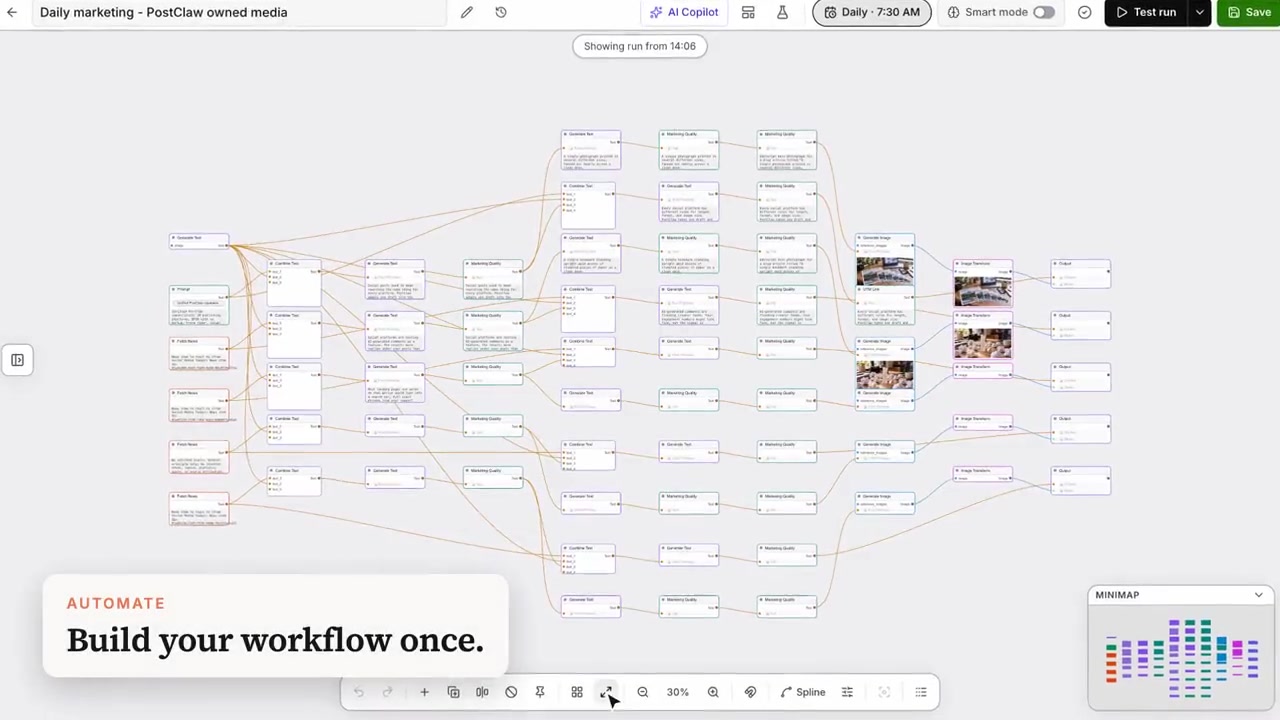Click the workflow title text

coord(164,12)
